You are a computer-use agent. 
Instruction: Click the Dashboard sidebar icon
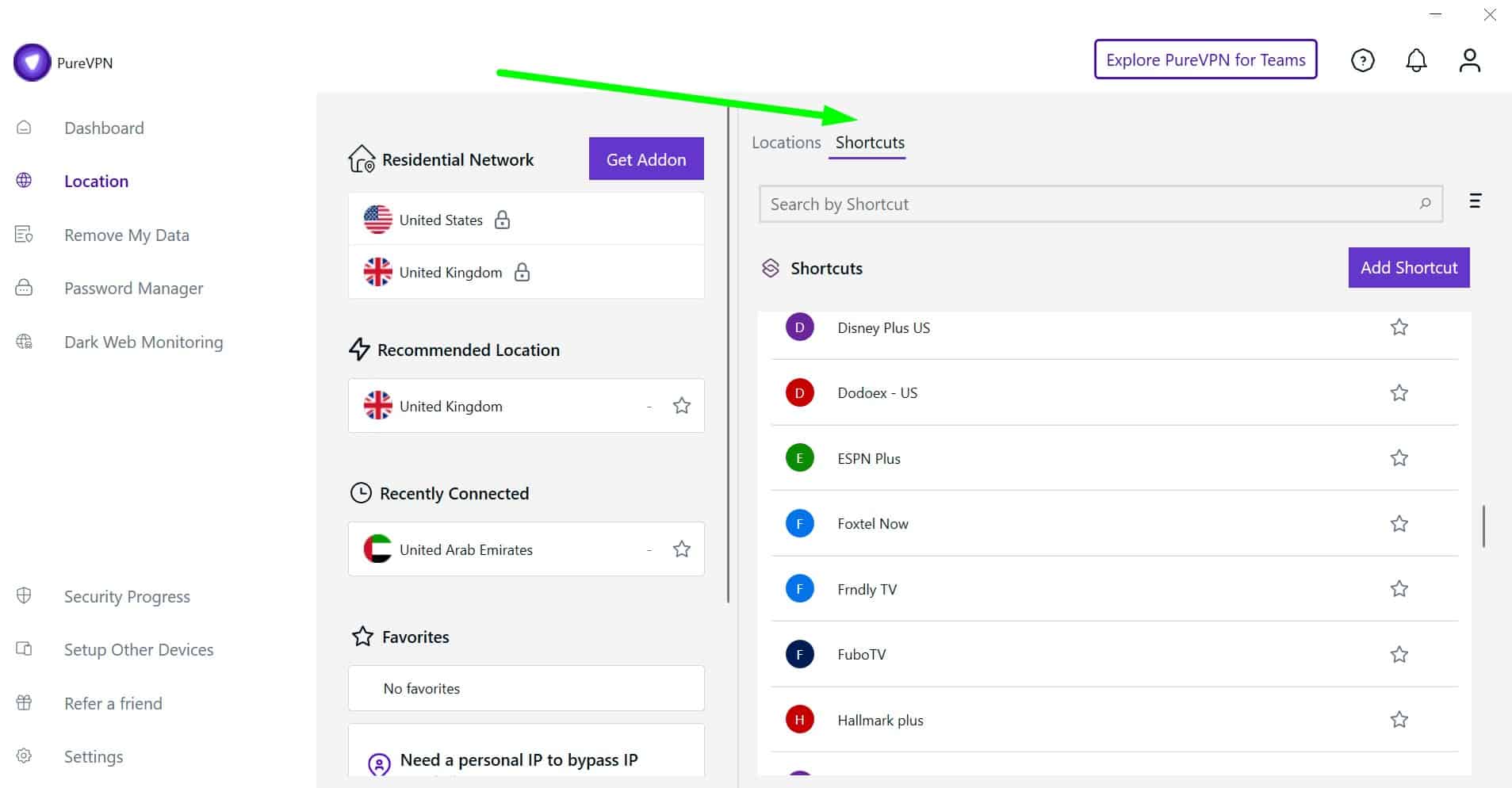24,128
